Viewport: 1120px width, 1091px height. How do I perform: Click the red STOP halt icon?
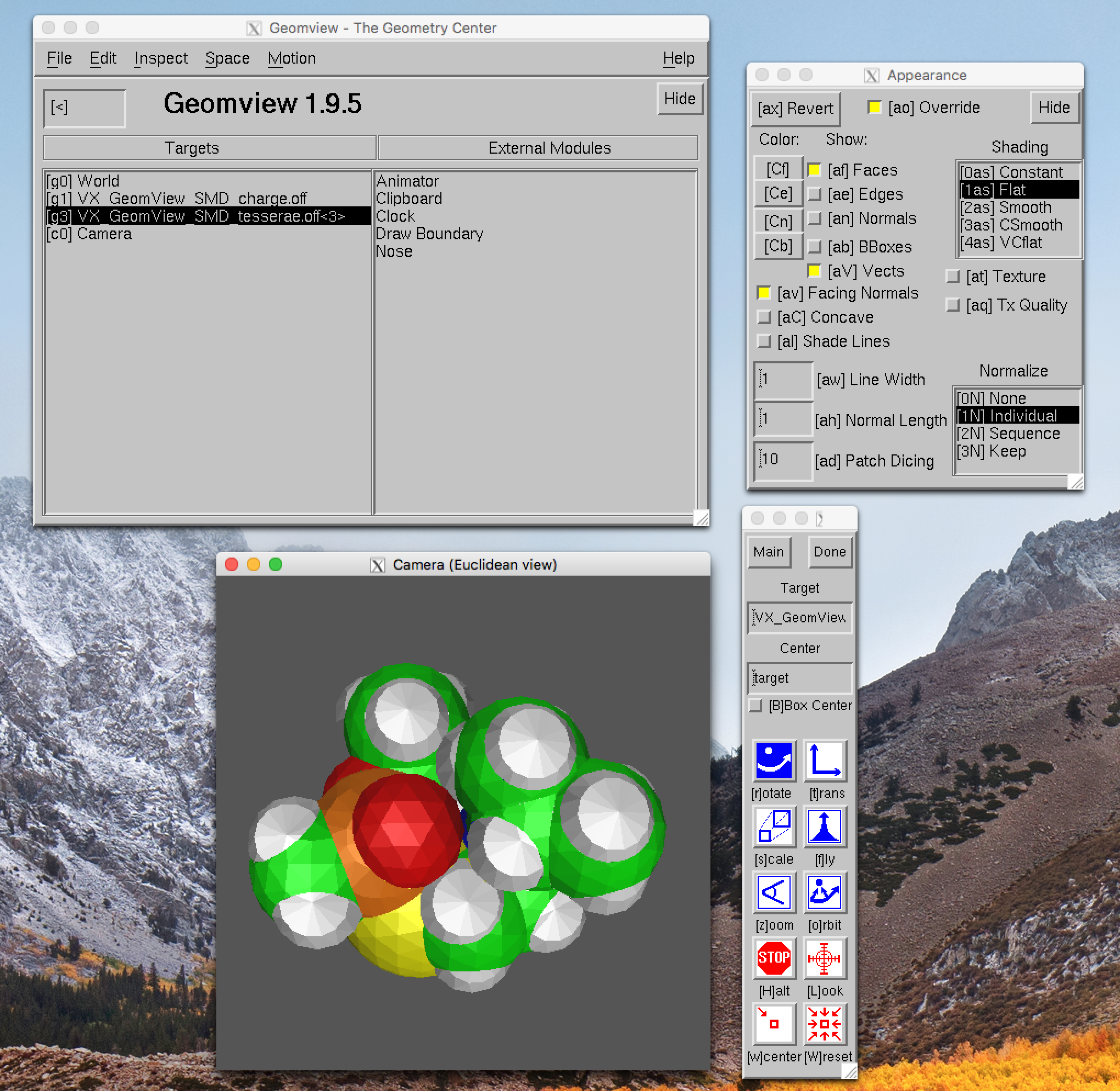(773, 958)
